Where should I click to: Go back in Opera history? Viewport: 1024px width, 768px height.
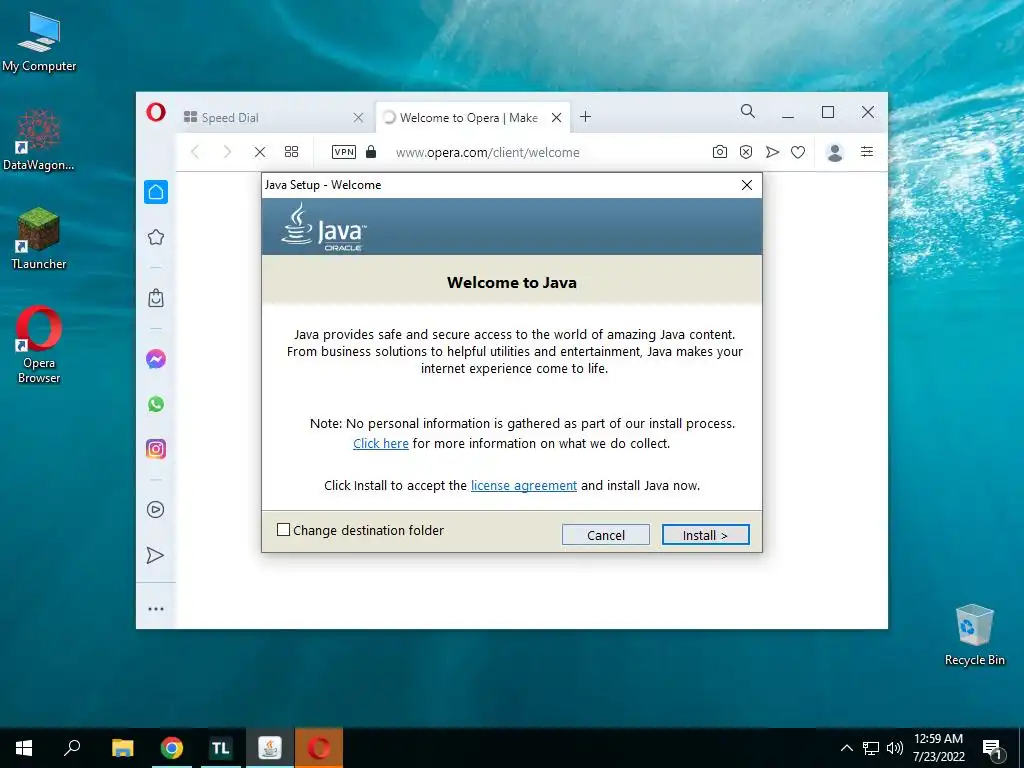coord(195,152)
